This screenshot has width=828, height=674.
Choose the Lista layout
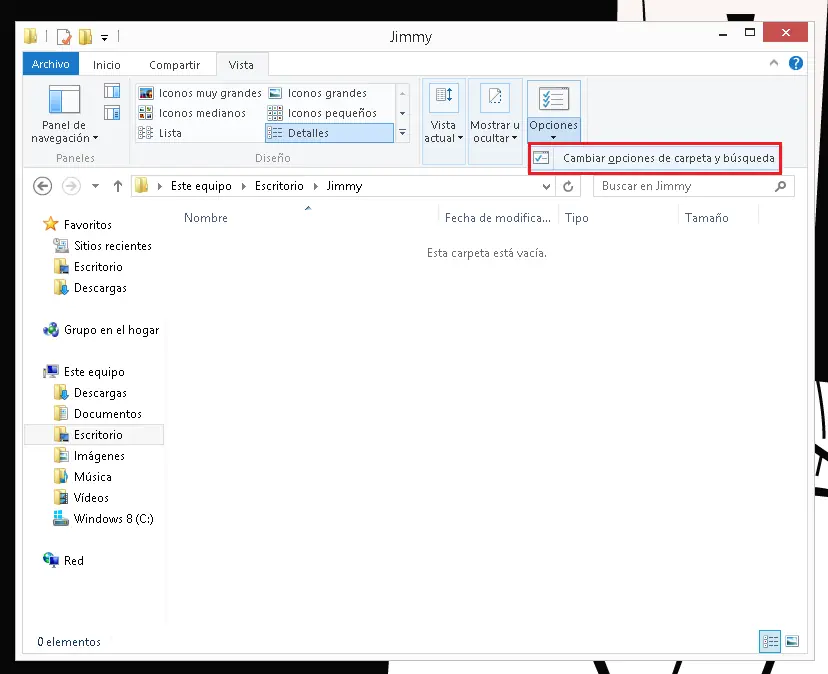160,133
